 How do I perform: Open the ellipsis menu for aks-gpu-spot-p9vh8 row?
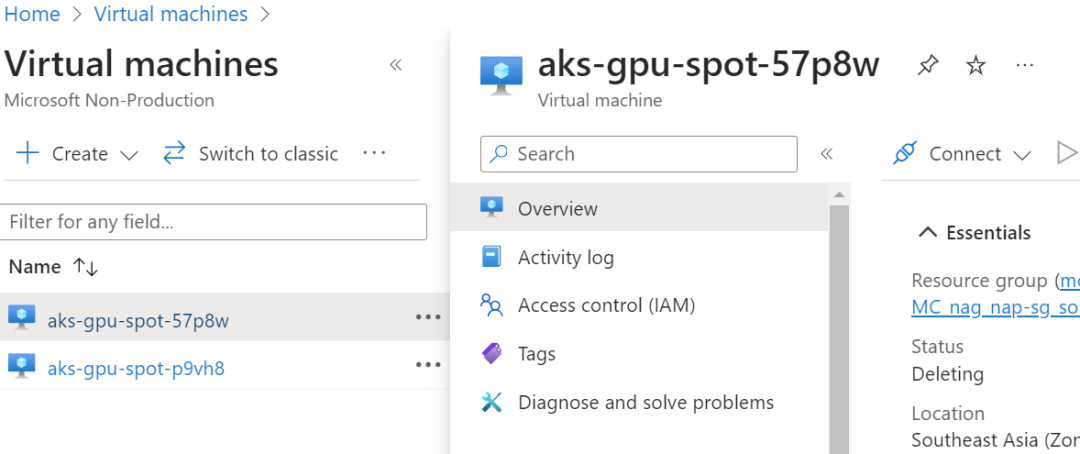click(x=428, y=365)
